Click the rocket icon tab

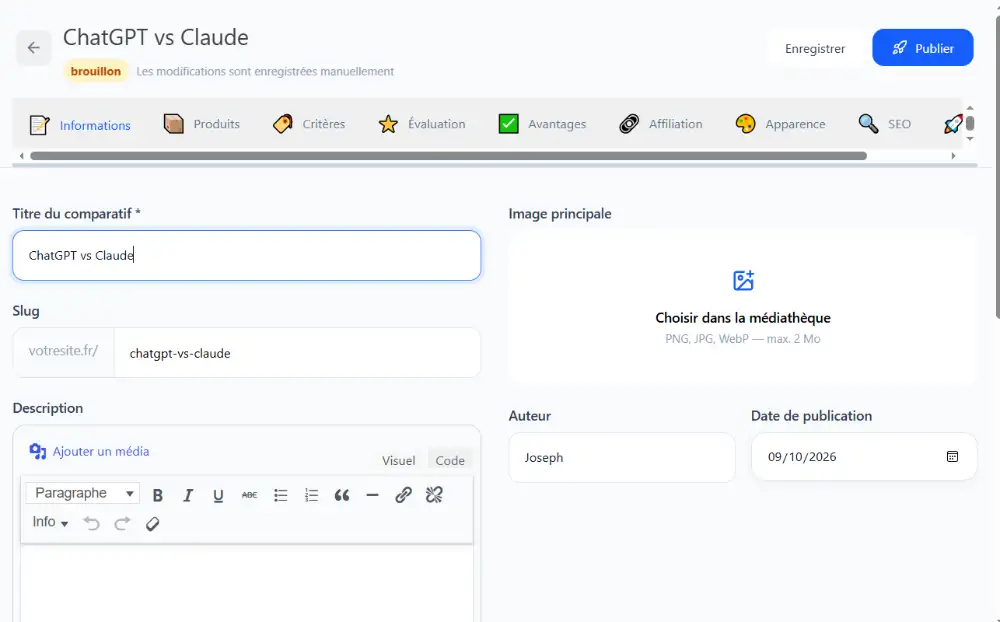952,124
